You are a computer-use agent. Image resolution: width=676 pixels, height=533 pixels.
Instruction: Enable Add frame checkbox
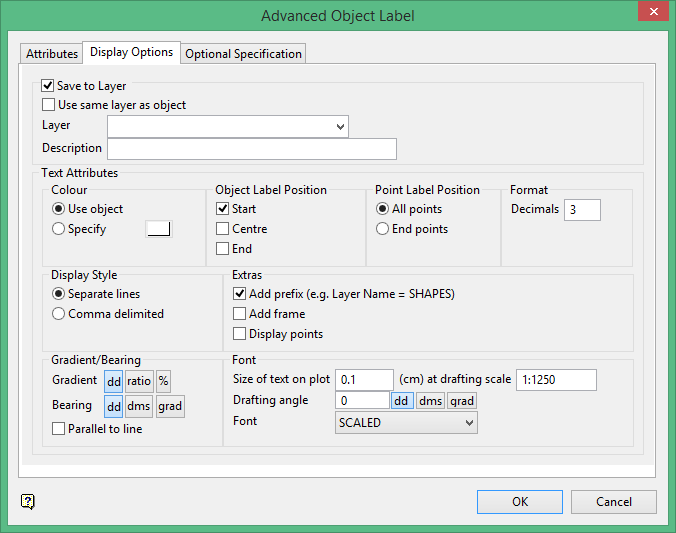239,314
